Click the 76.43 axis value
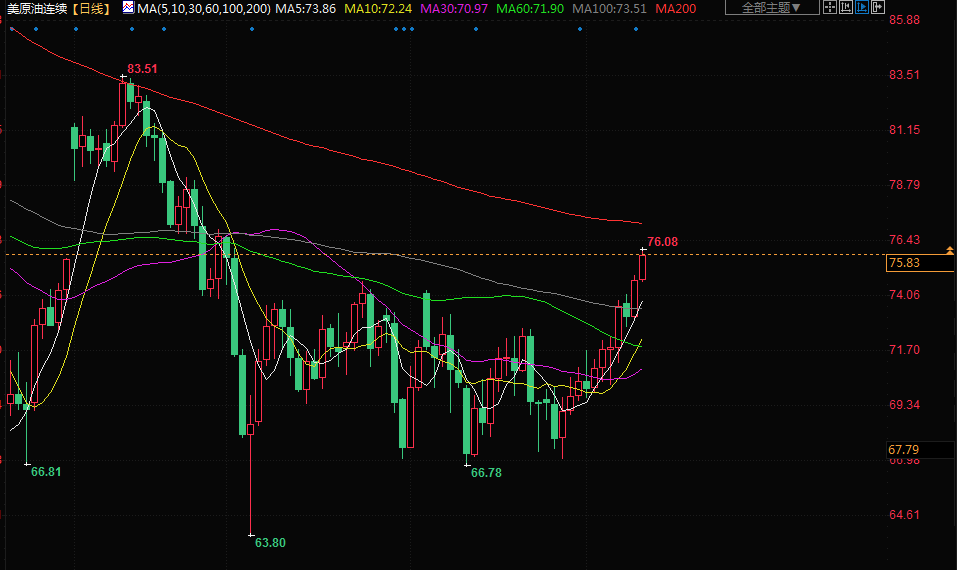 point(904,239)
